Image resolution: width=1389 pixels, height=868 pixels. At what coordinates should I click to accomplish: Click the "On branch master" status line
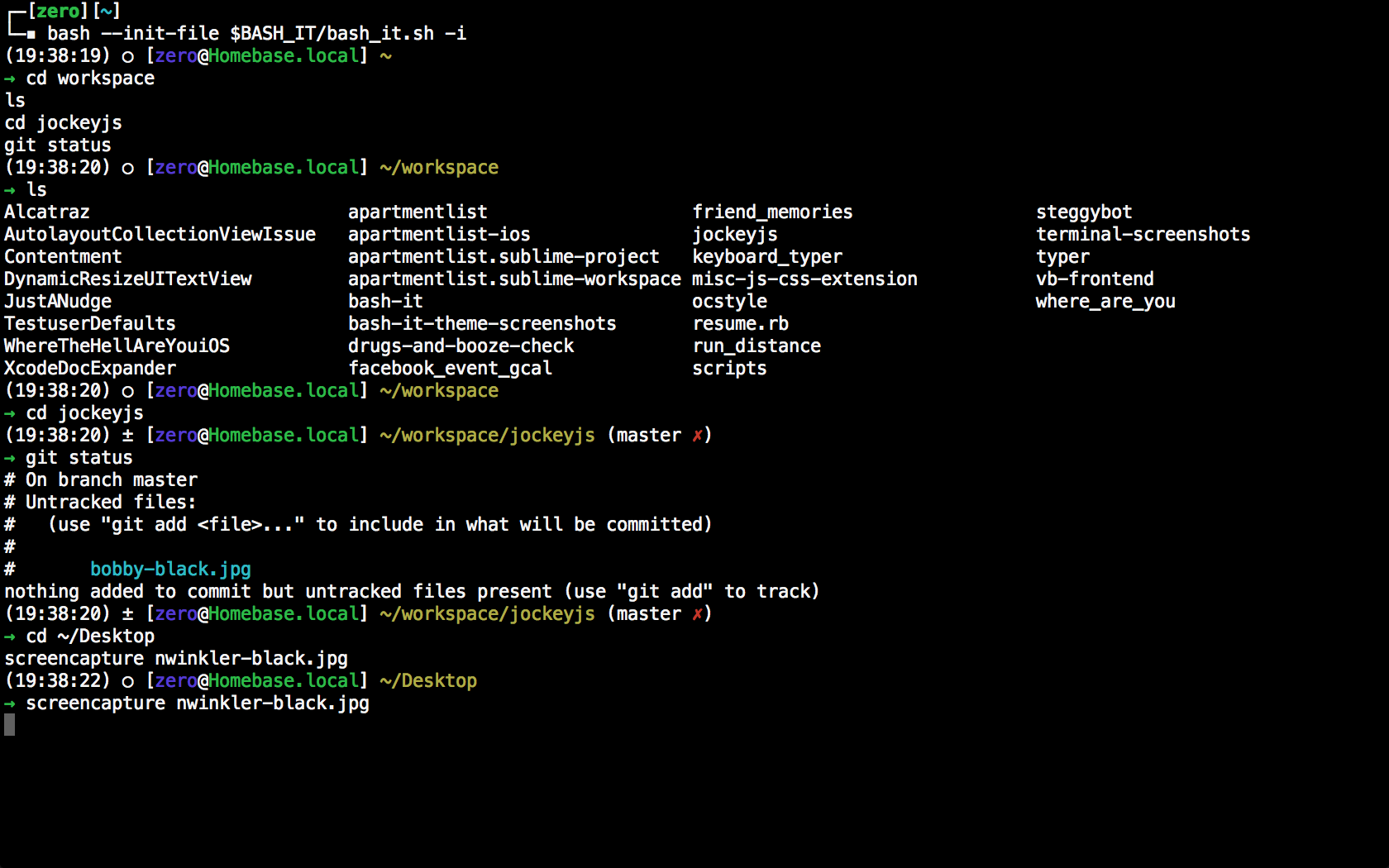[x=111, y=480]
